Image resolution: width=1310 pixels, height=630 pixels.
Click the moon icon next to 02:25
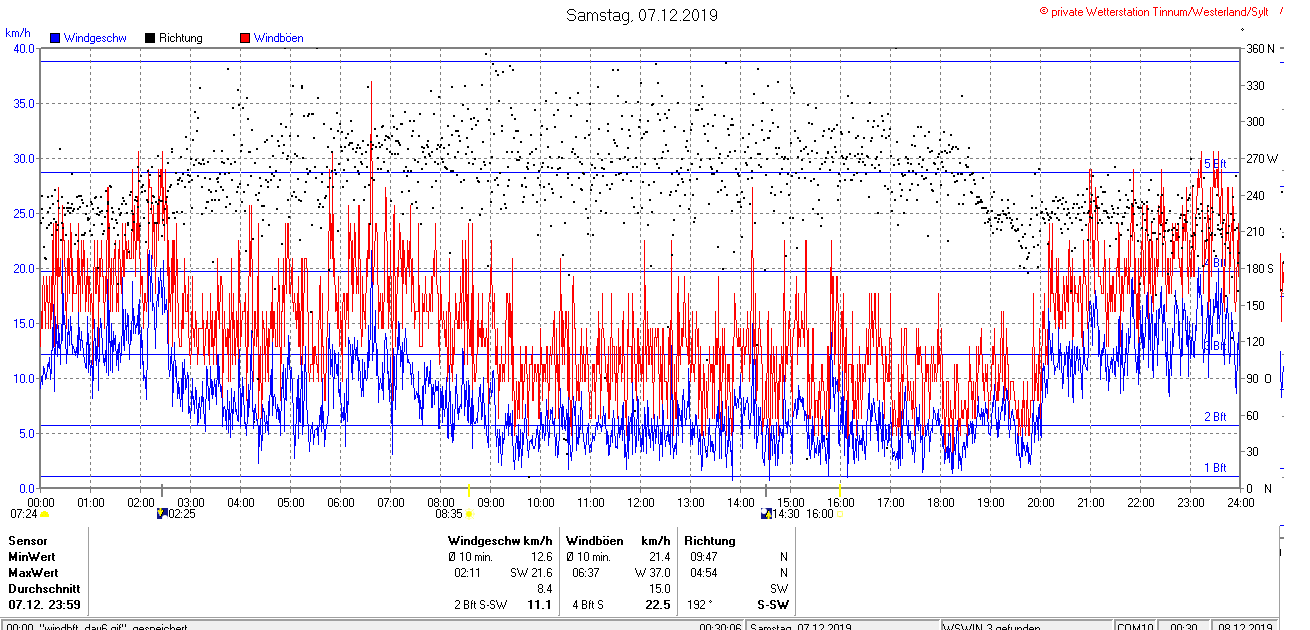(162, 514)
